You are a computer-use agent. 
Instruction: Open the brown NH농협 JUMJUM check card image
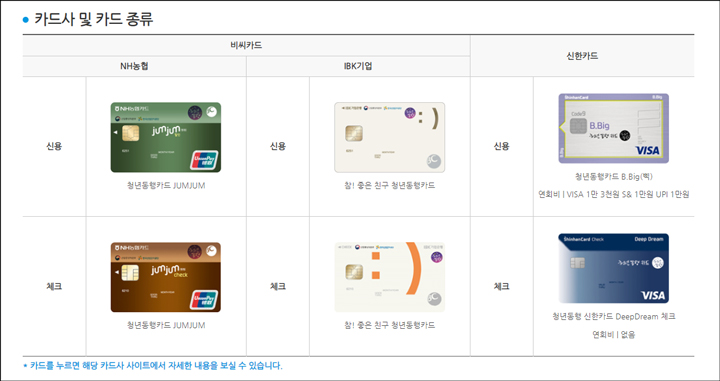(166, 277)
